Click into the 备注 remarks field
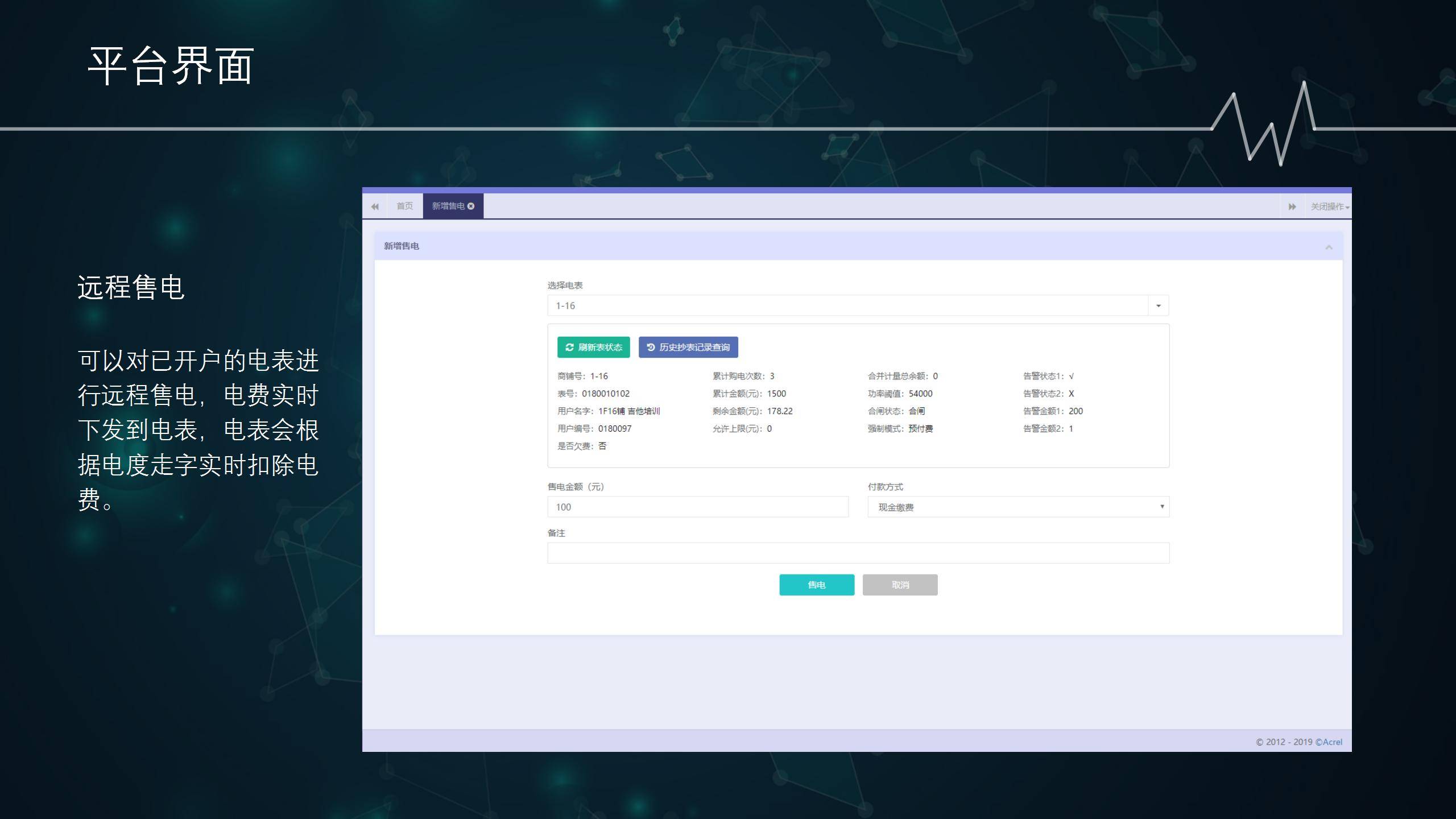 tap(858, 553)
